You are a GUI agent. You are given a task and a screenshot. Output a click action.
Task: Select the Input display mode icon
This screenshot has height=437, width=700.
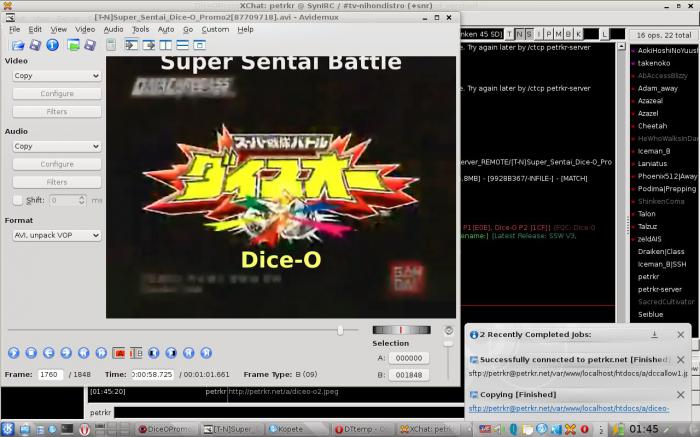coord(131,45)
